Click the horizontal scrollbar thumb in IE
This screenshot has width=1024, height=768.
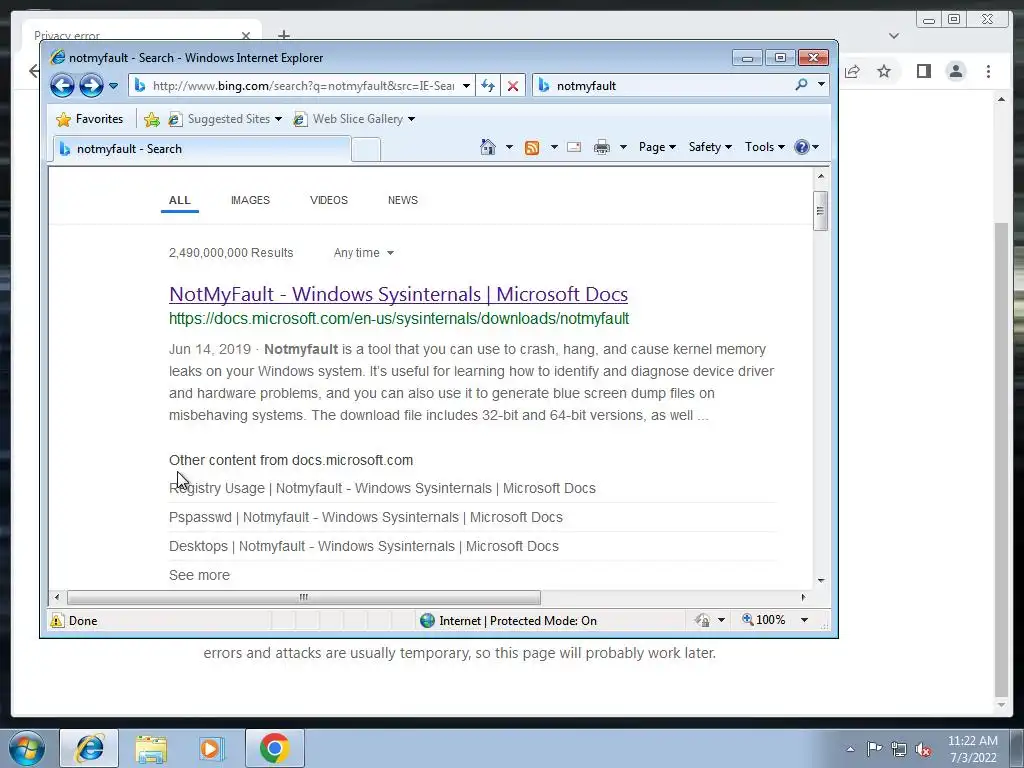point(304,597)
